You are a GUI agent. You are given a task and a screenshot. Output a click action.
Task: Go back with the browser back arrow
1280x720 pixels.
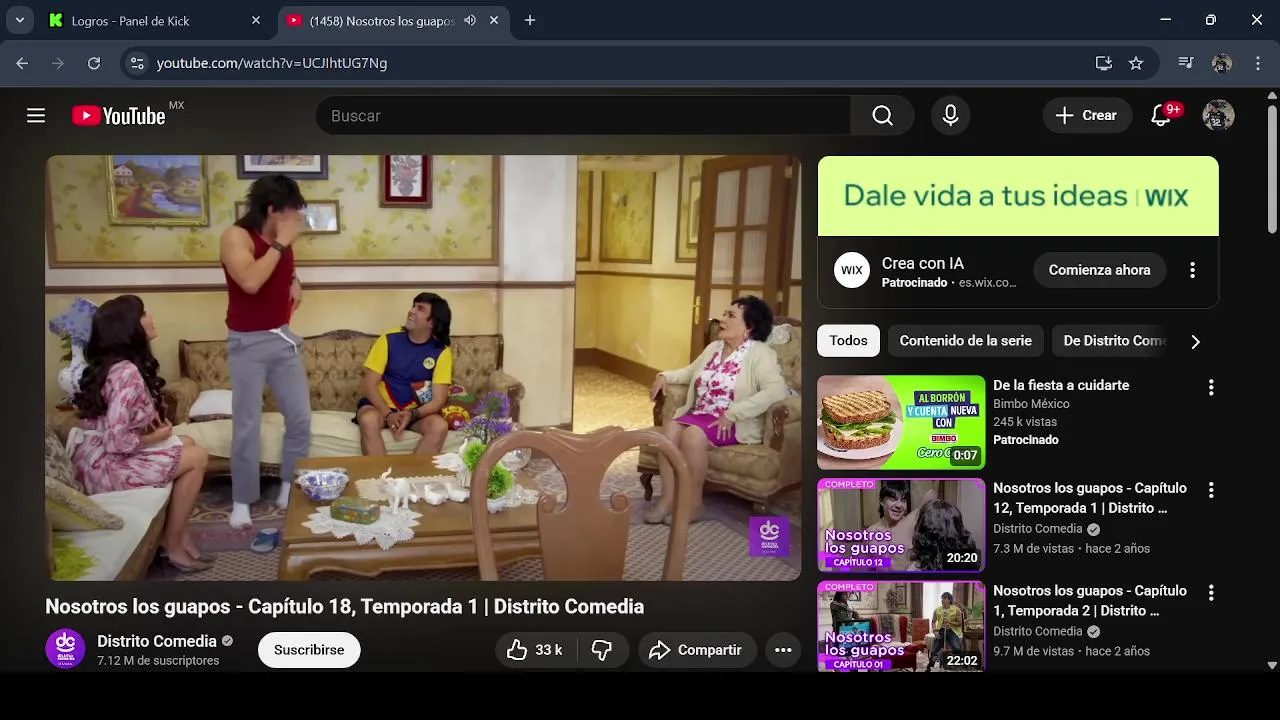[x=22, y=63]
